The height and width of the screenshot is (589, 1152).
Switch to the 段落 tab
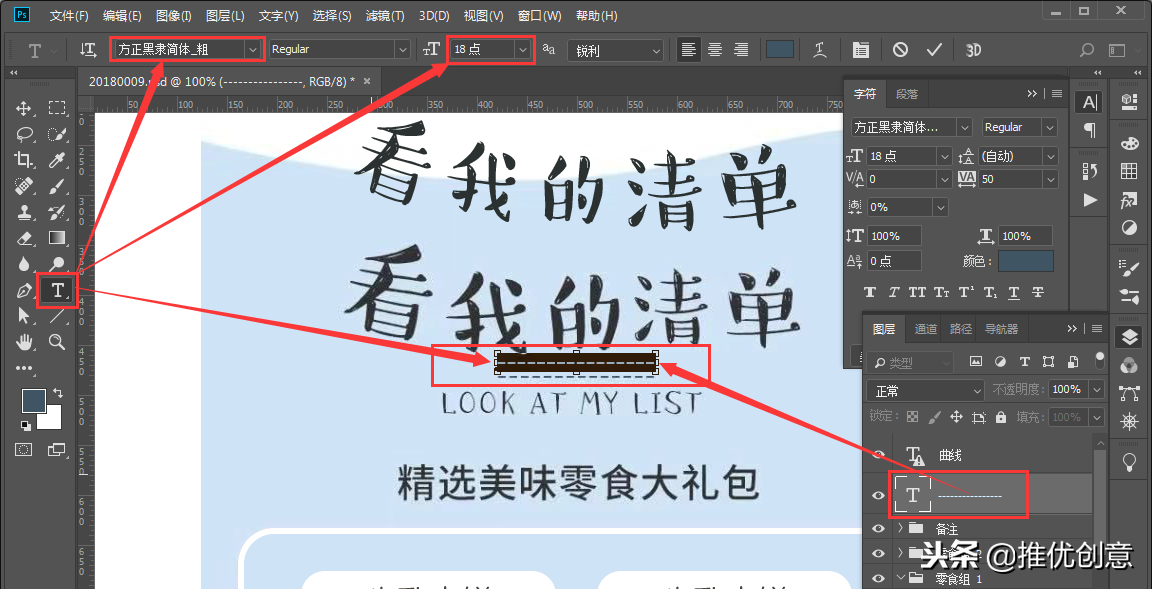907,94
